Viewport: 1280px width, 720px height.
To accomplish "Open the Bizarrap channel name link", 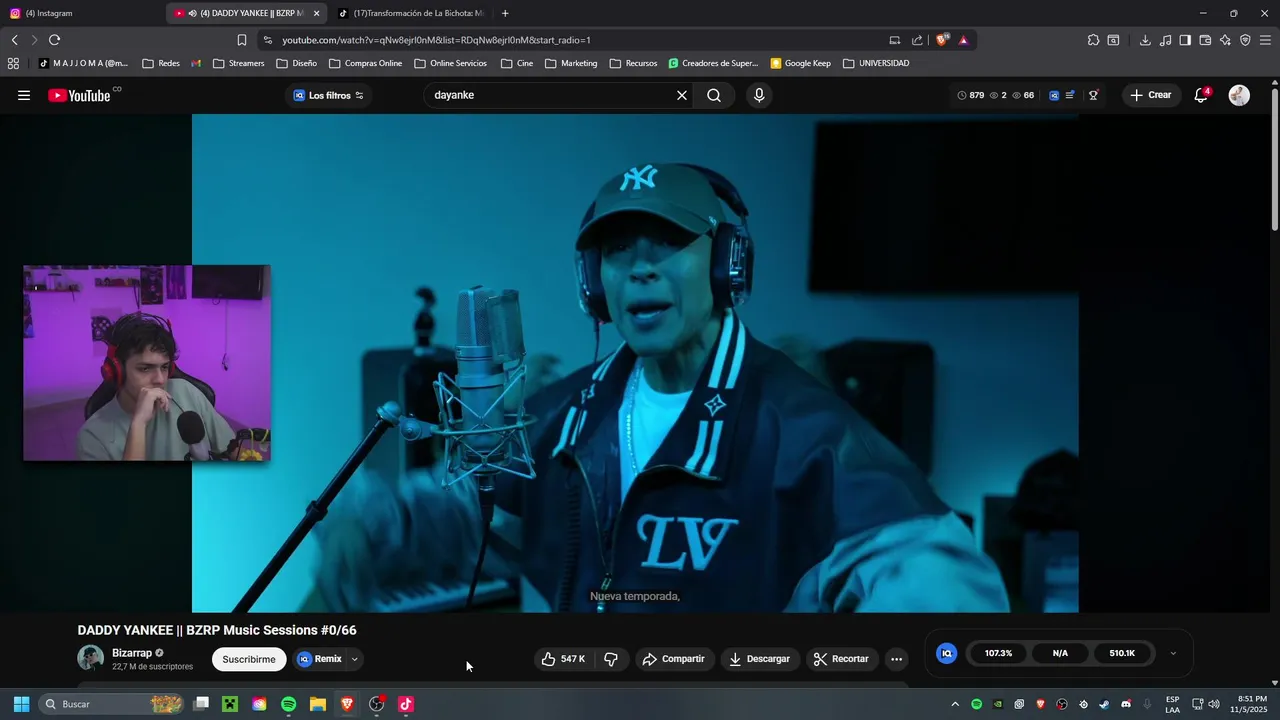I will [132, 653].
